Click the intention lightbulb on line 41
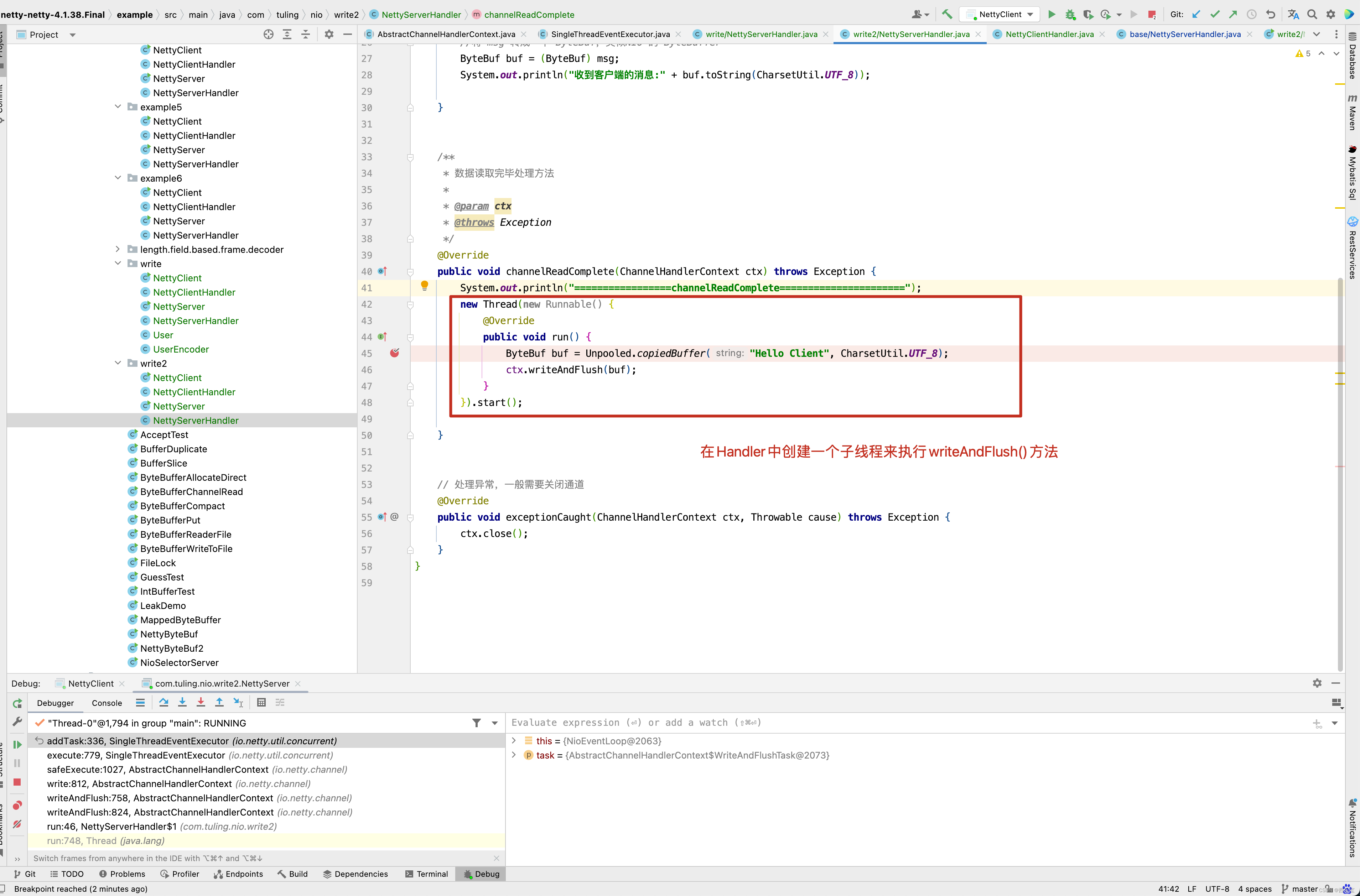The height and width of the screenshot is (896, 1360). pos(424,285)
